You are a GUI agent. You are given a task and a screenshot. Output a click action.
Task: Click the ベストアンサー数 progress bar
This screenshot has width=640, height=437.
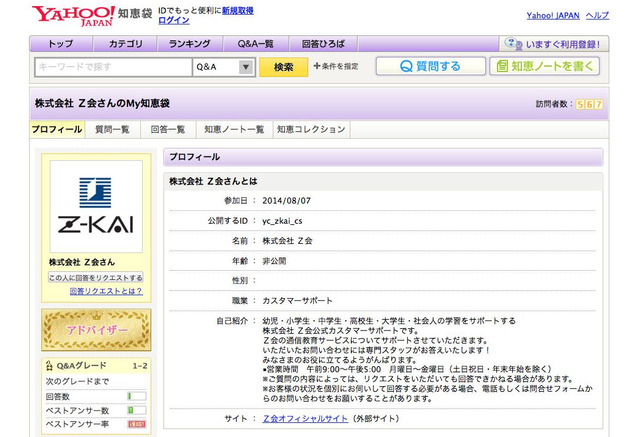(137, 410)
